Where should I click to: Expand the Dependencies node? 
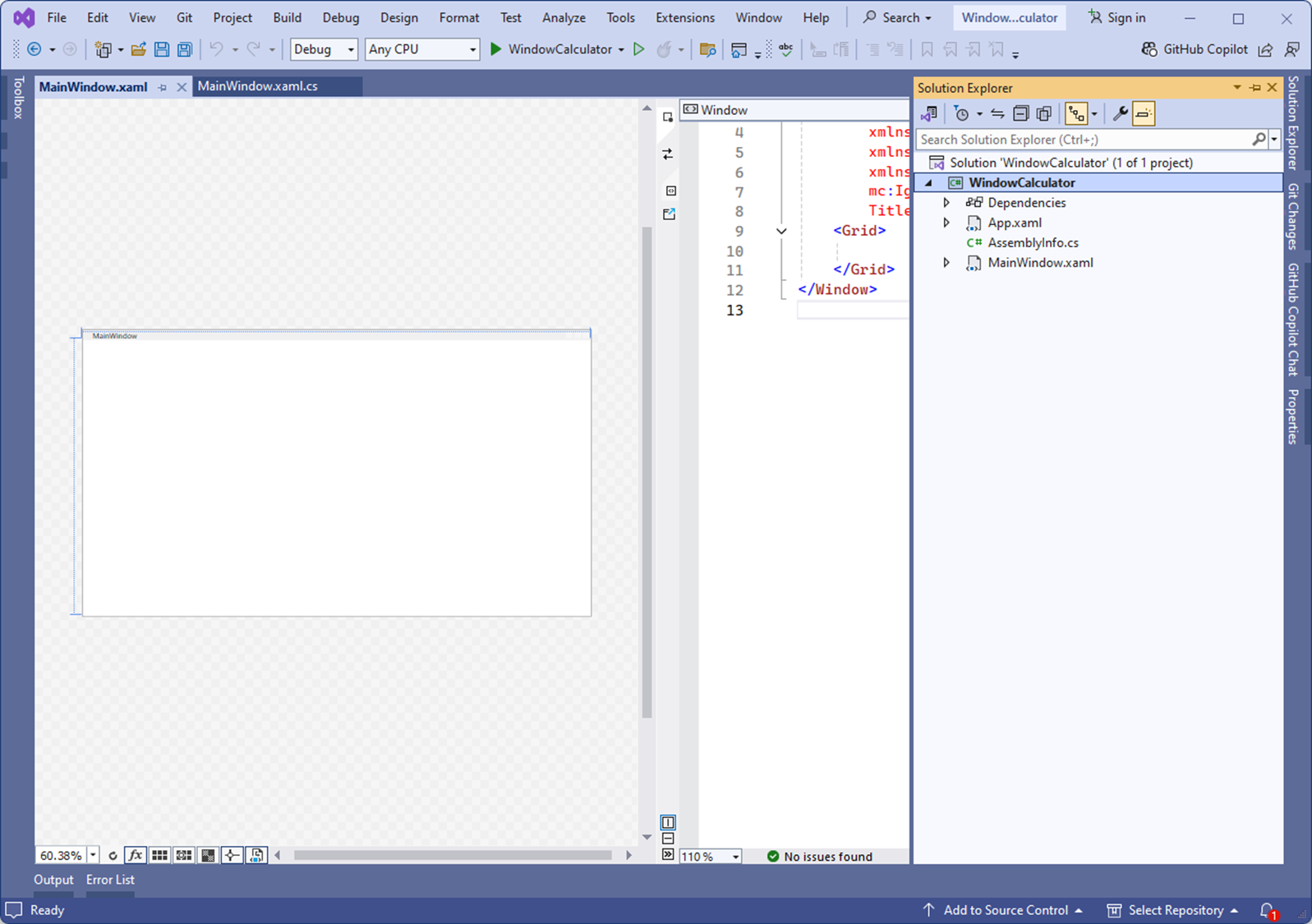tap(946, 203)
